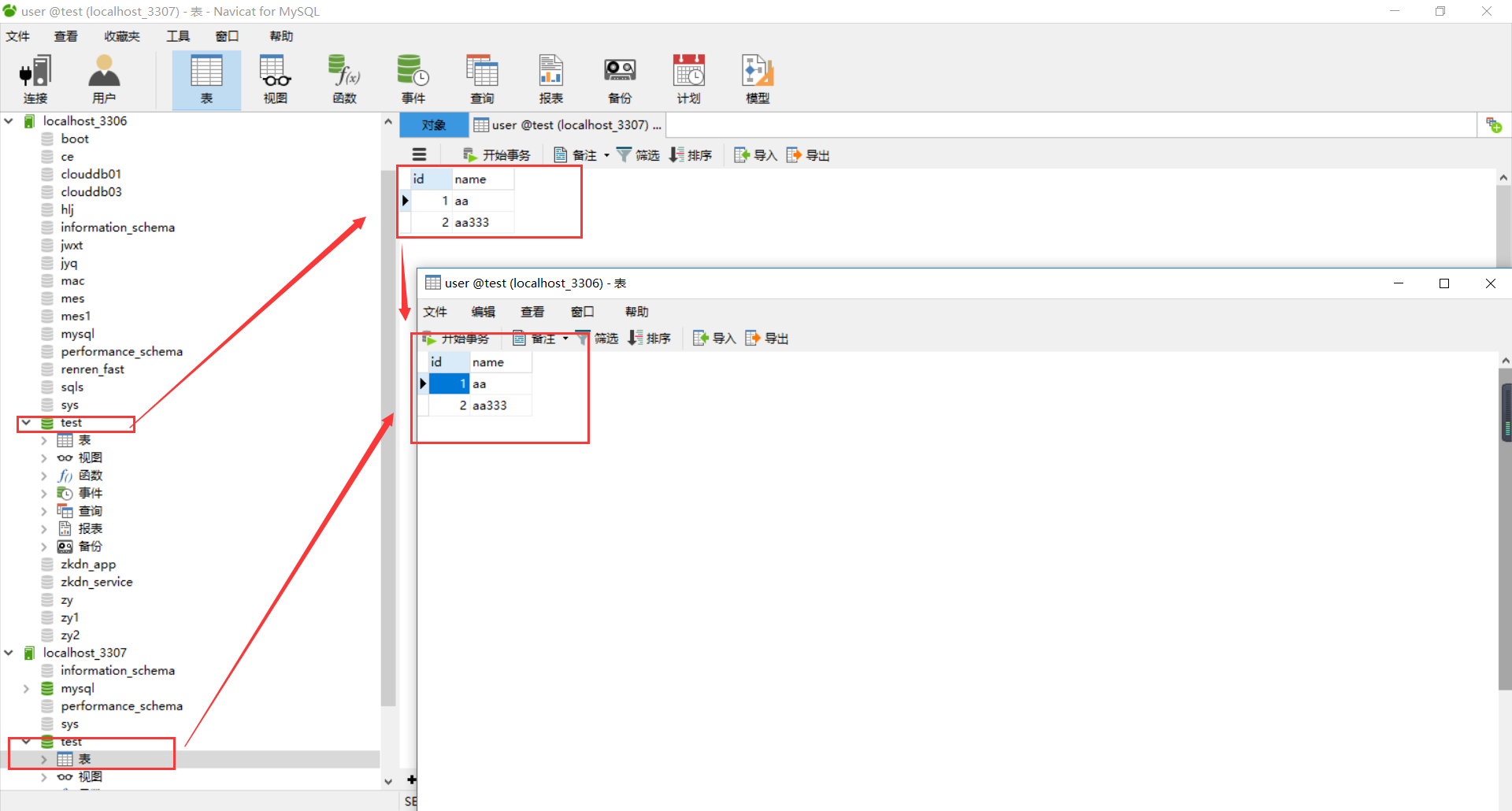Open the 报表 report toolbar icon

551,80
